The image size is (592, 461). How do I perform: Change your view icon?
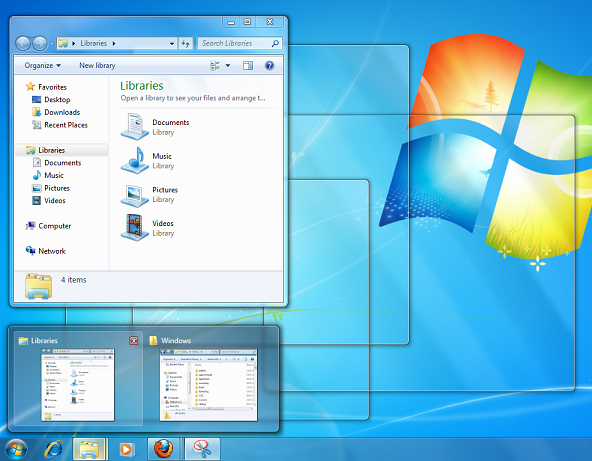click(215, 66)
